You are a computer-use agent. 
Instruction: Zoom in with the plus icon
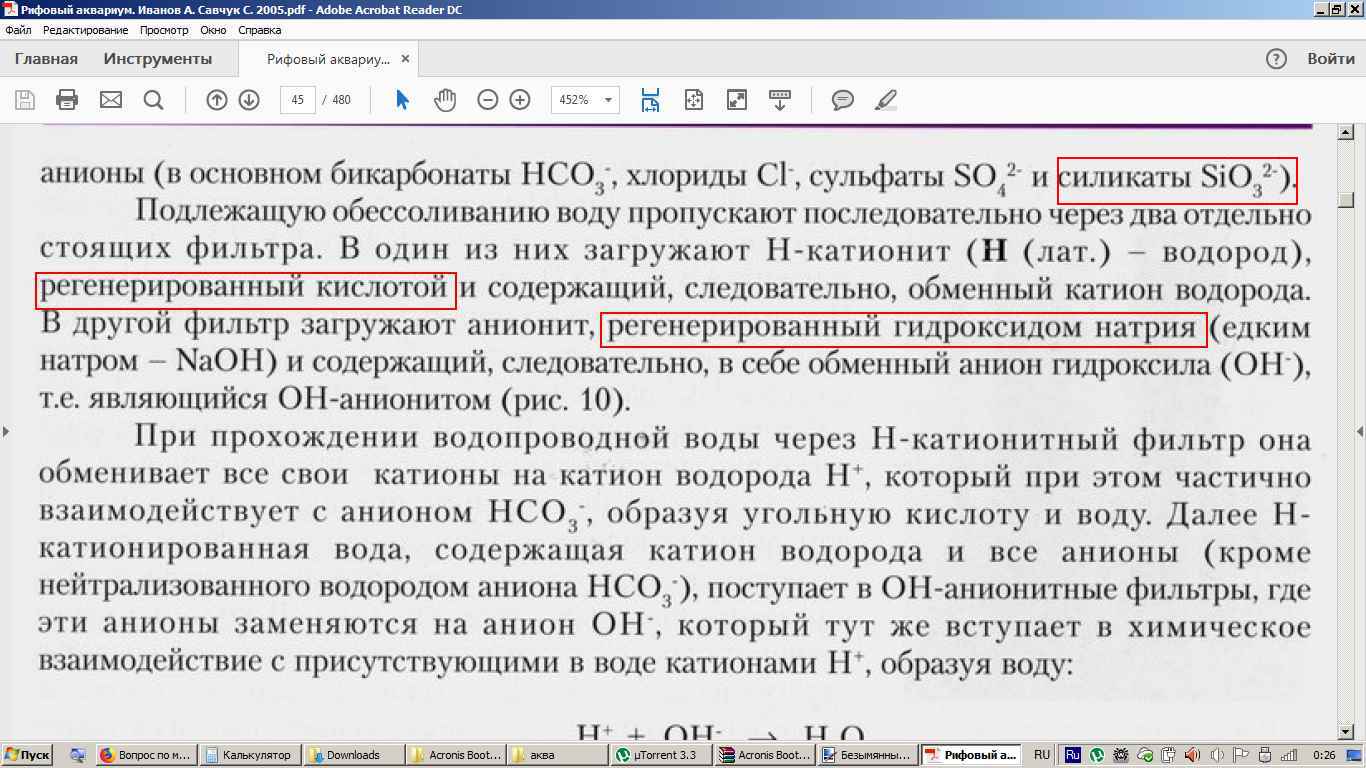520,100
